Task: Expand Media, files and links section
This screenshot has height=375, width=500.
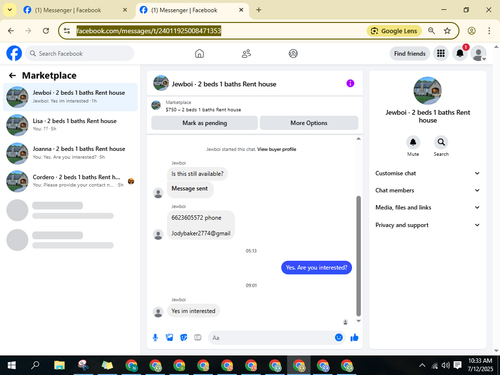Action: pos(428,207)
